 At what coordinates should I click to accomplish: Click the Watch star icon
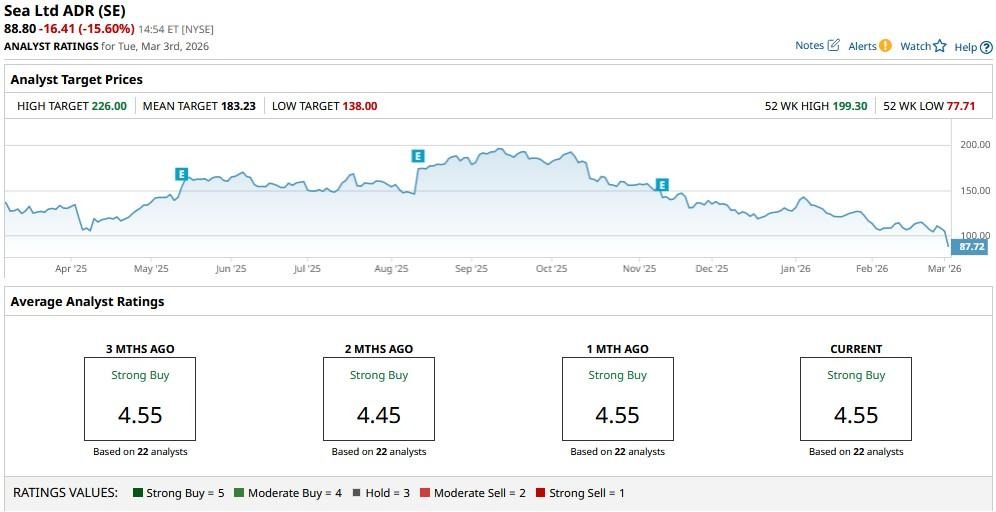(x=939, y=46)
